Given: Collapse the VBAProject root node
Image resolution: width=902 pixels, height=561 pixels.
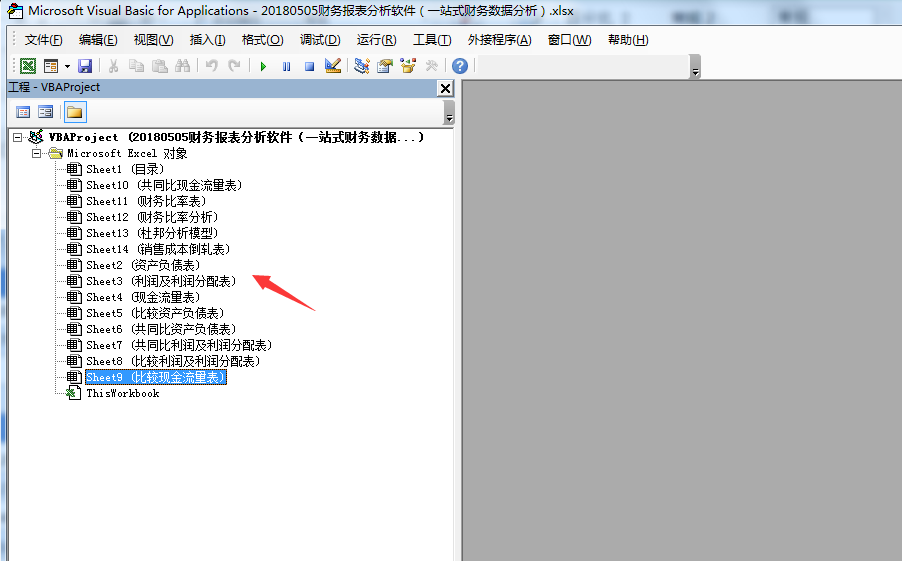Looking at the screenshot, I should [x=17, y=138].
